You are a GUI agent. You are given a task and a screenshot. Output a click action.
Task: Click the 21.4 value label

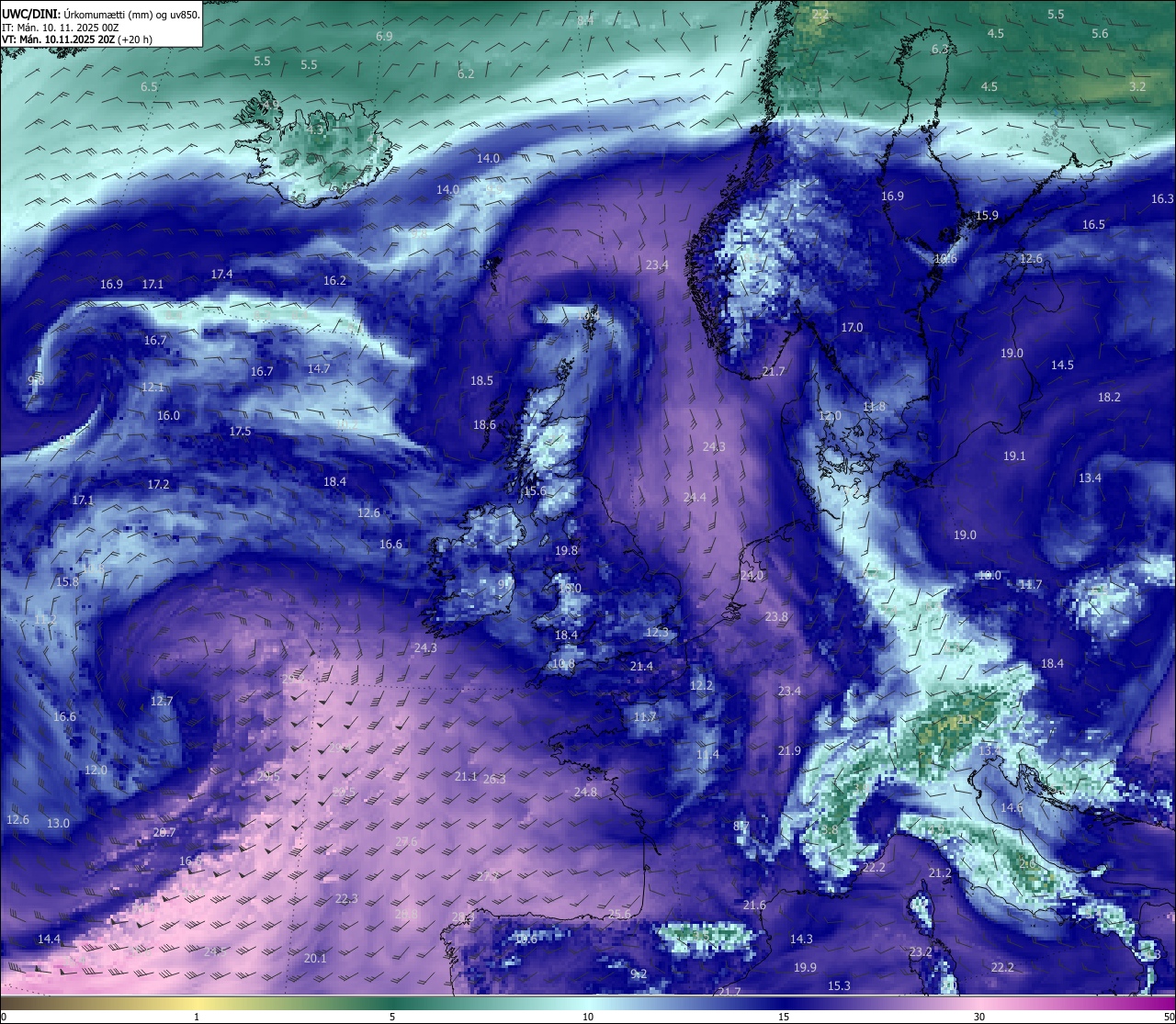(641, 666)
